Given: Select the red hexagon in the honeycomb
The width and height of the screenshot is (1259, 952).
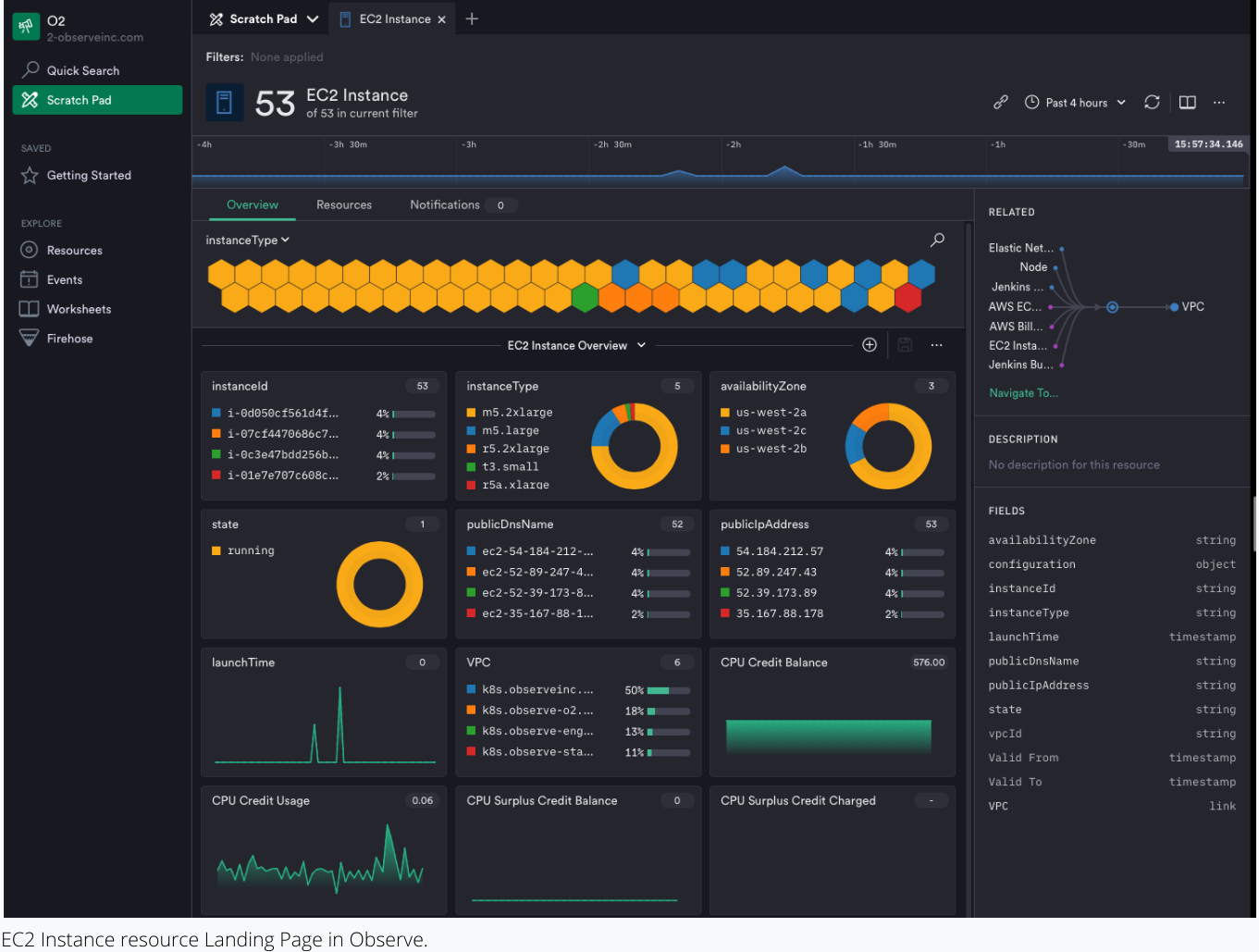Looking at the screenshot, I should [x=908, y=297].
